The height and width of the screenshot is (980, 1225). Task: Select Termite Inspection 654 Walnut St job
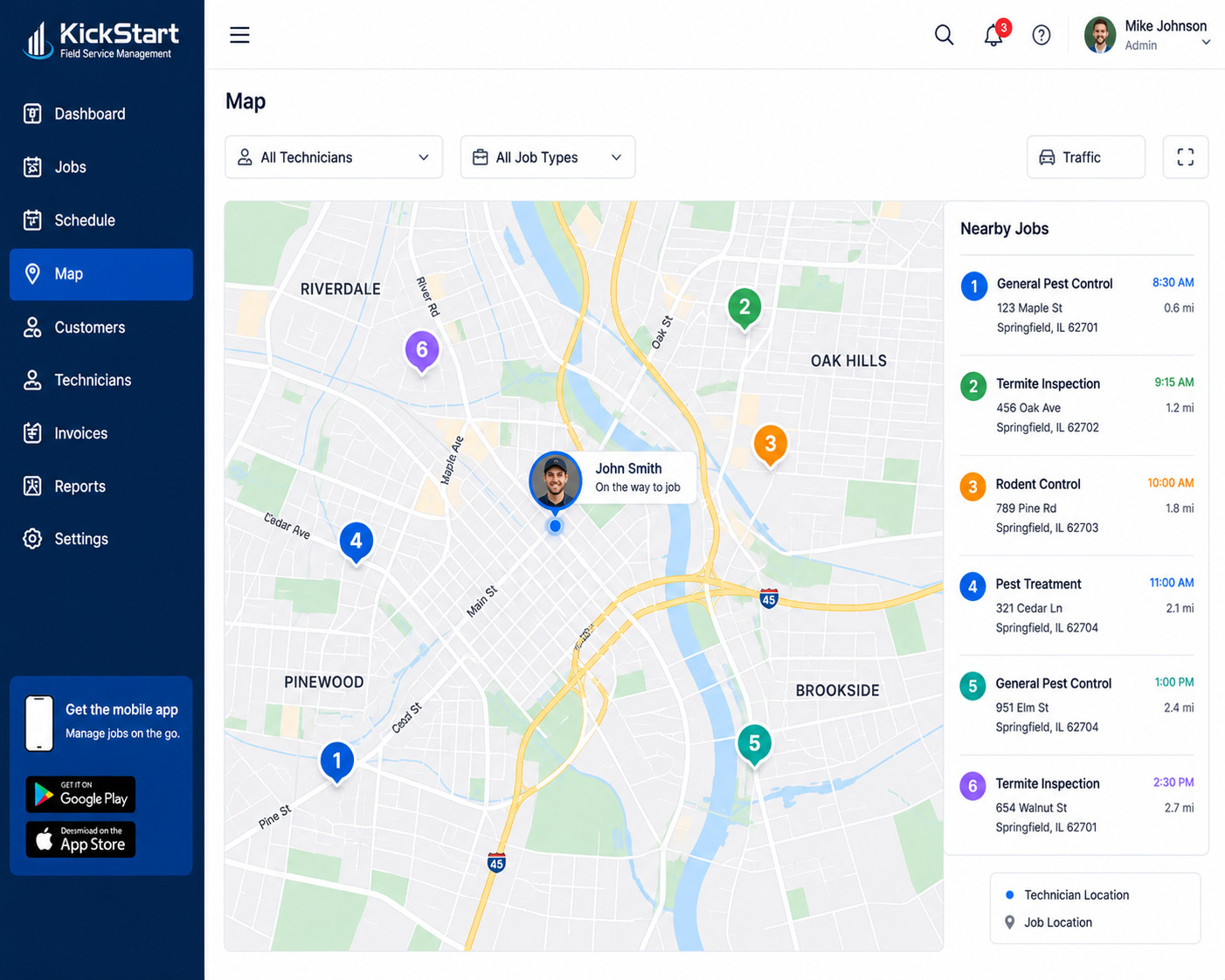coord(1076,804)
